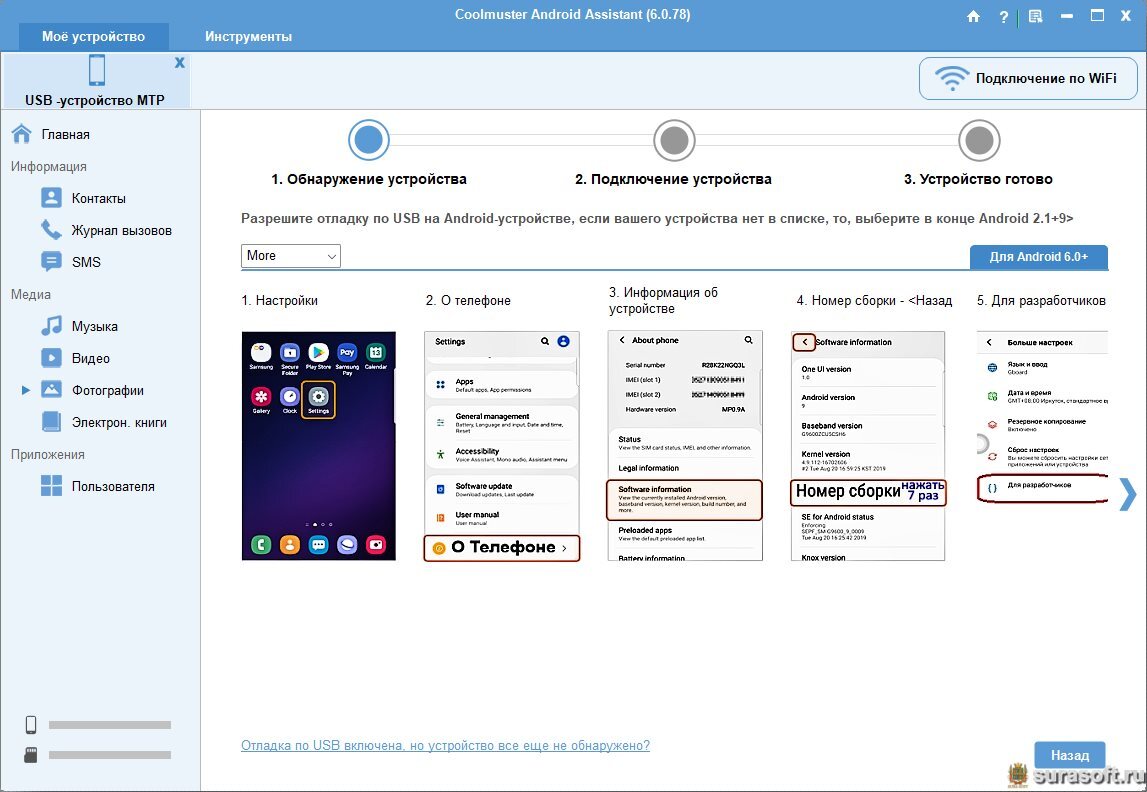Click the phone storage progress bar
This screenshot has height=792, width=1147.
tap(110, 725)
